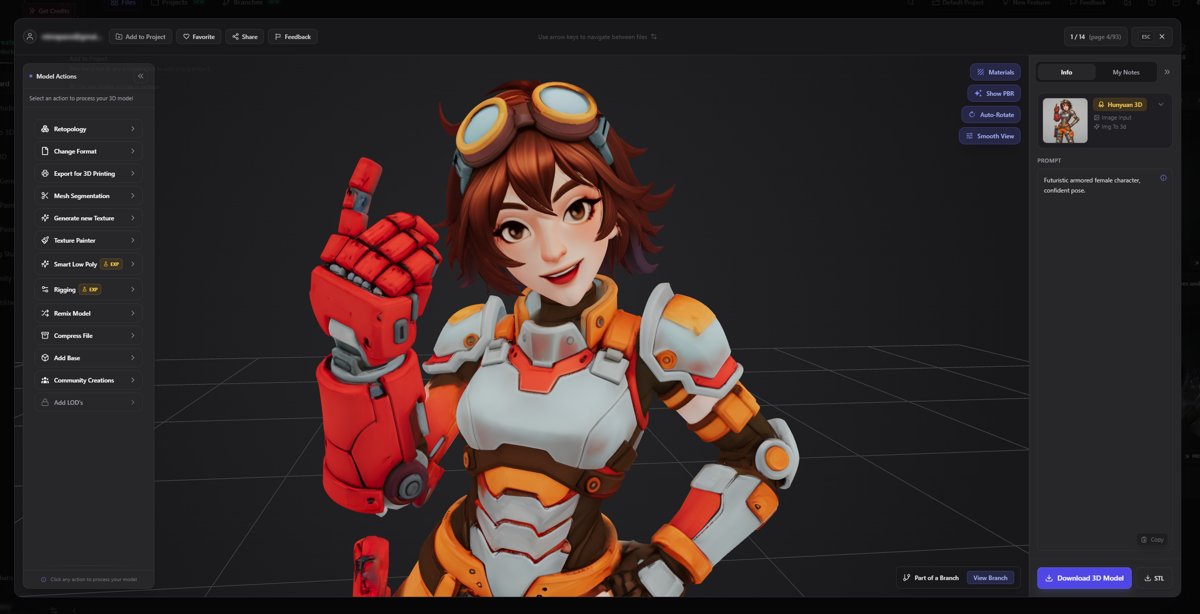Select the Remix Model action
This screenshot has width=1200, height=614.
tap(87, 312)
